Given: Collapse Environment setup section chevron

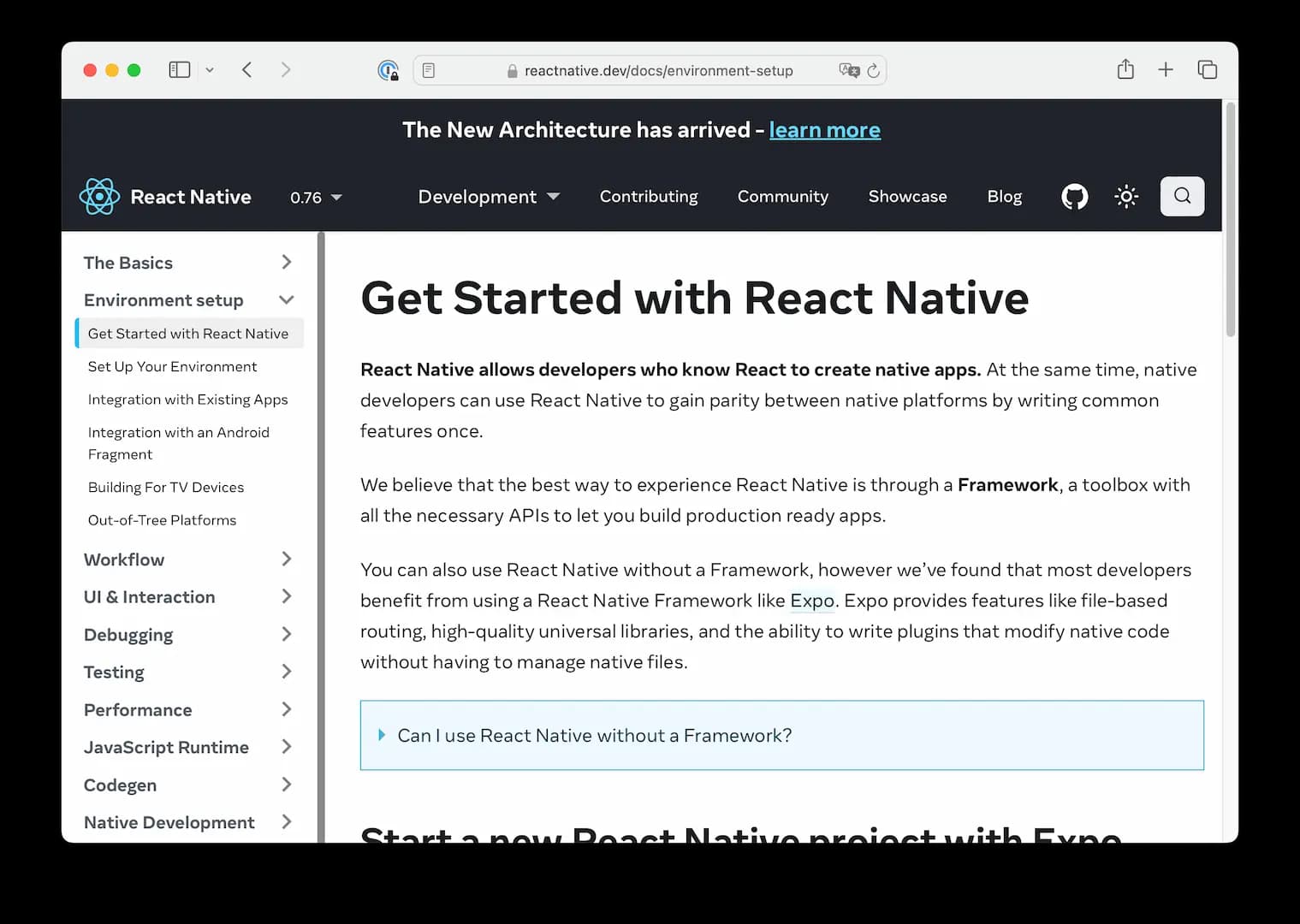Looking at the screenshot, I should [287, 300].
